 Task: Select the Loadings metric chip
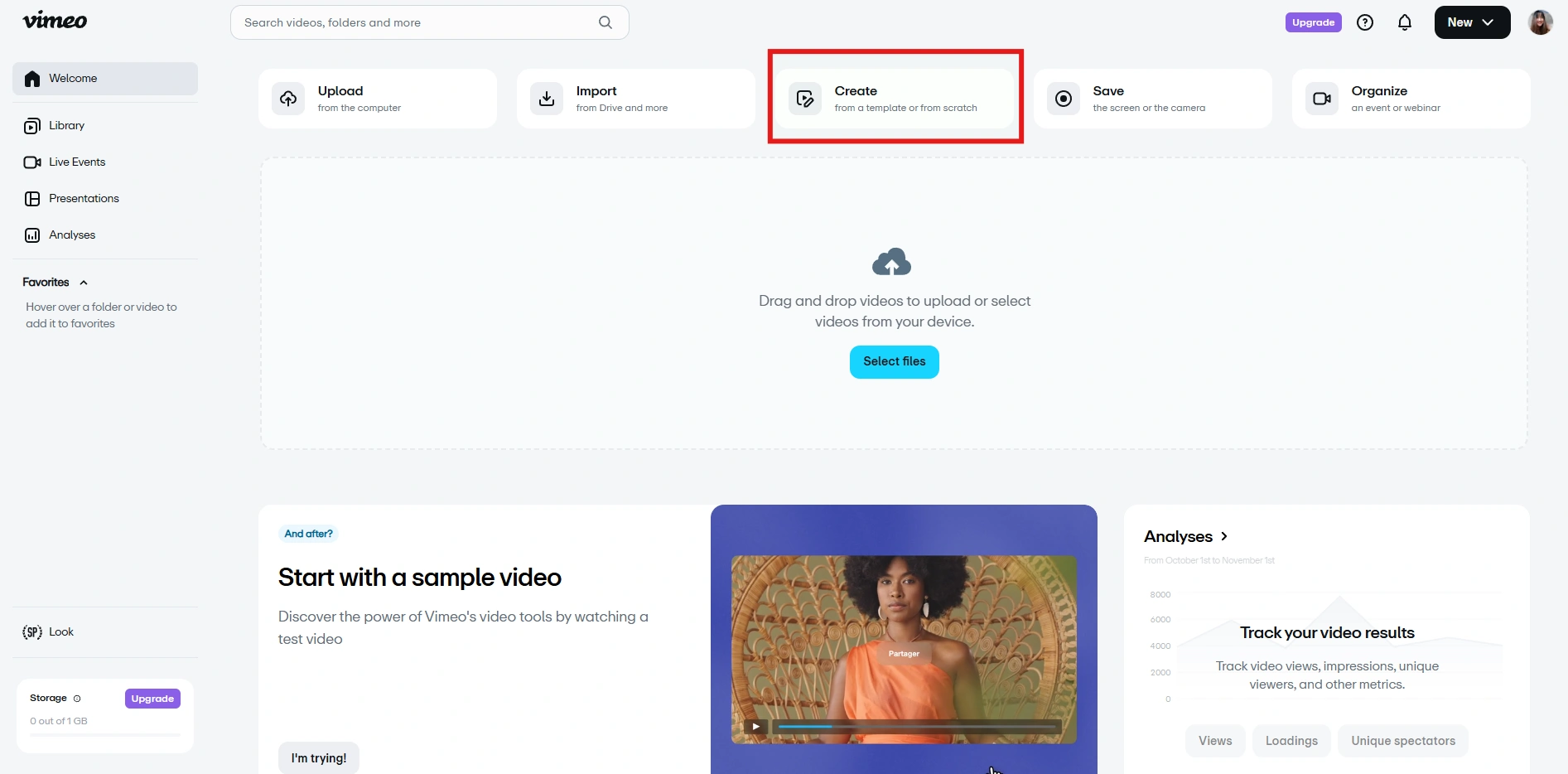coord(1291,741)
